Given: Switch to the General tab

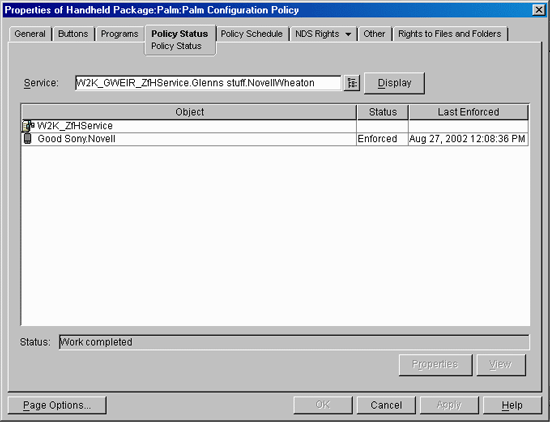Looking at the screenshot, I should pos(30,34).
